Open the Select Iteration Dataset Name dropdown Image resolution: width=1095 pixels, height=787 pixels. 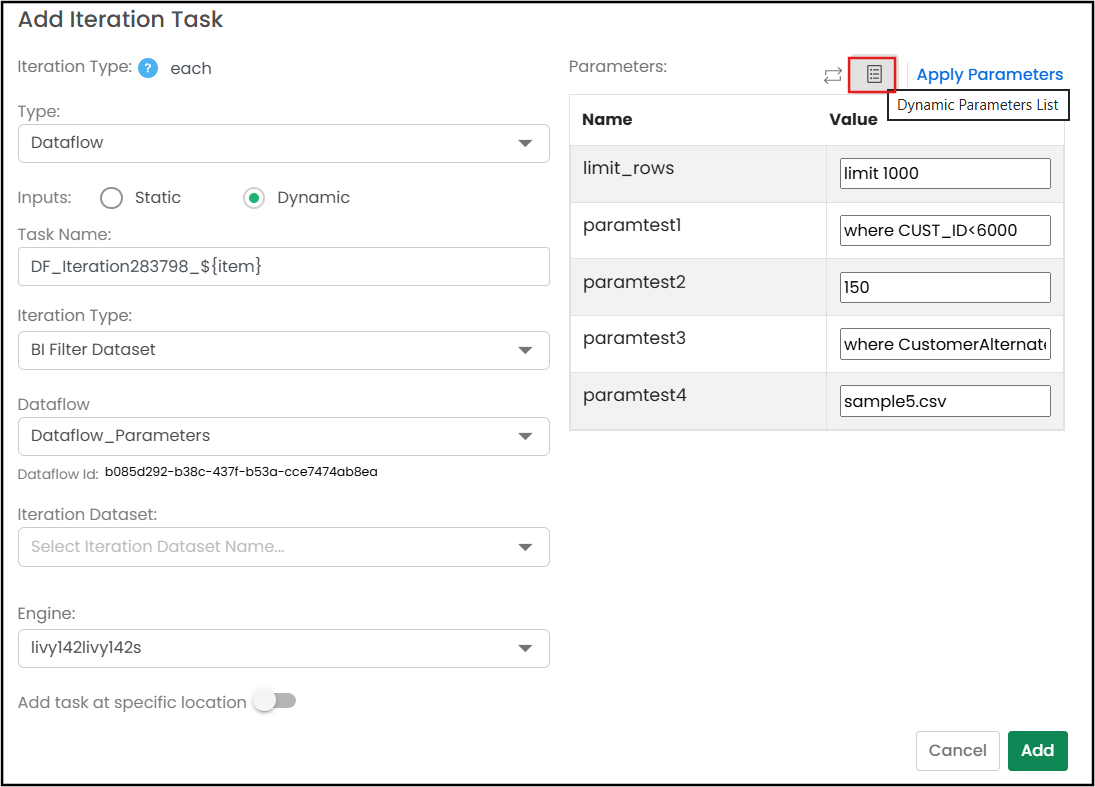pos(284,547)
